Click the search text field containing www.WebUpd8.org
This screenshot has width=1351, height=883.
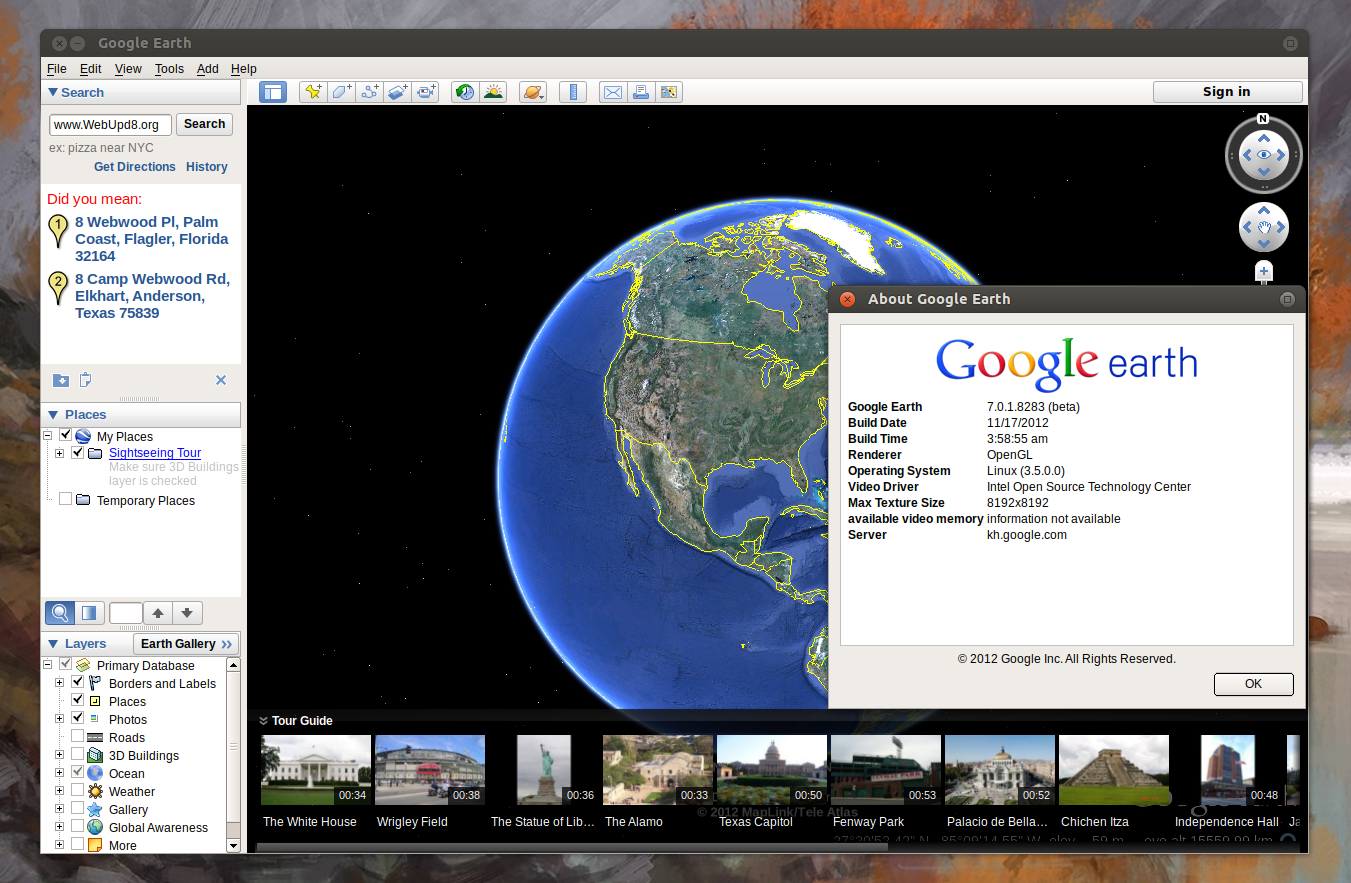[110, 125]
